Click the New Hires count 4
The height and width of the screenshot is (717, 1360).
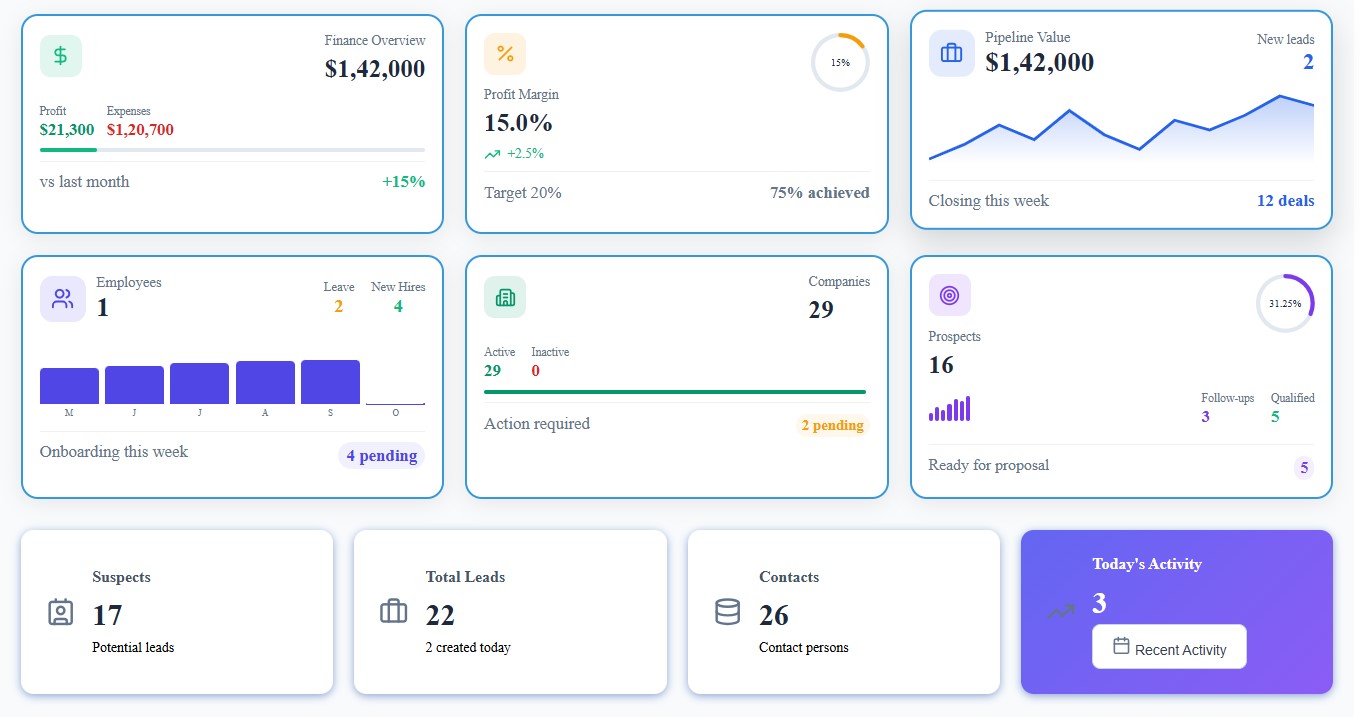click(x=398, y=306)
